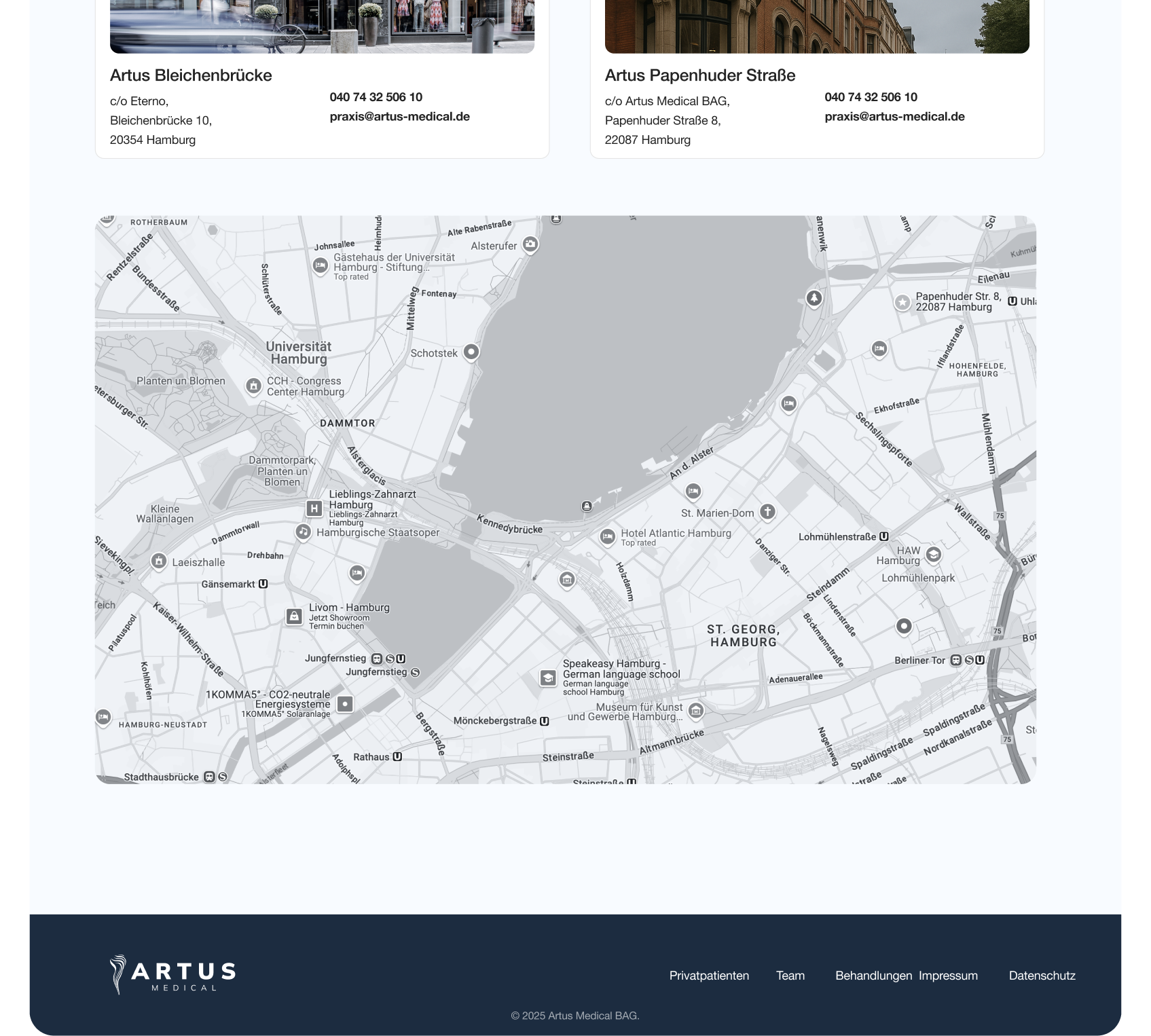Call Bleichenbrücke phone number 040 74 32 506 10

[376, 97]
